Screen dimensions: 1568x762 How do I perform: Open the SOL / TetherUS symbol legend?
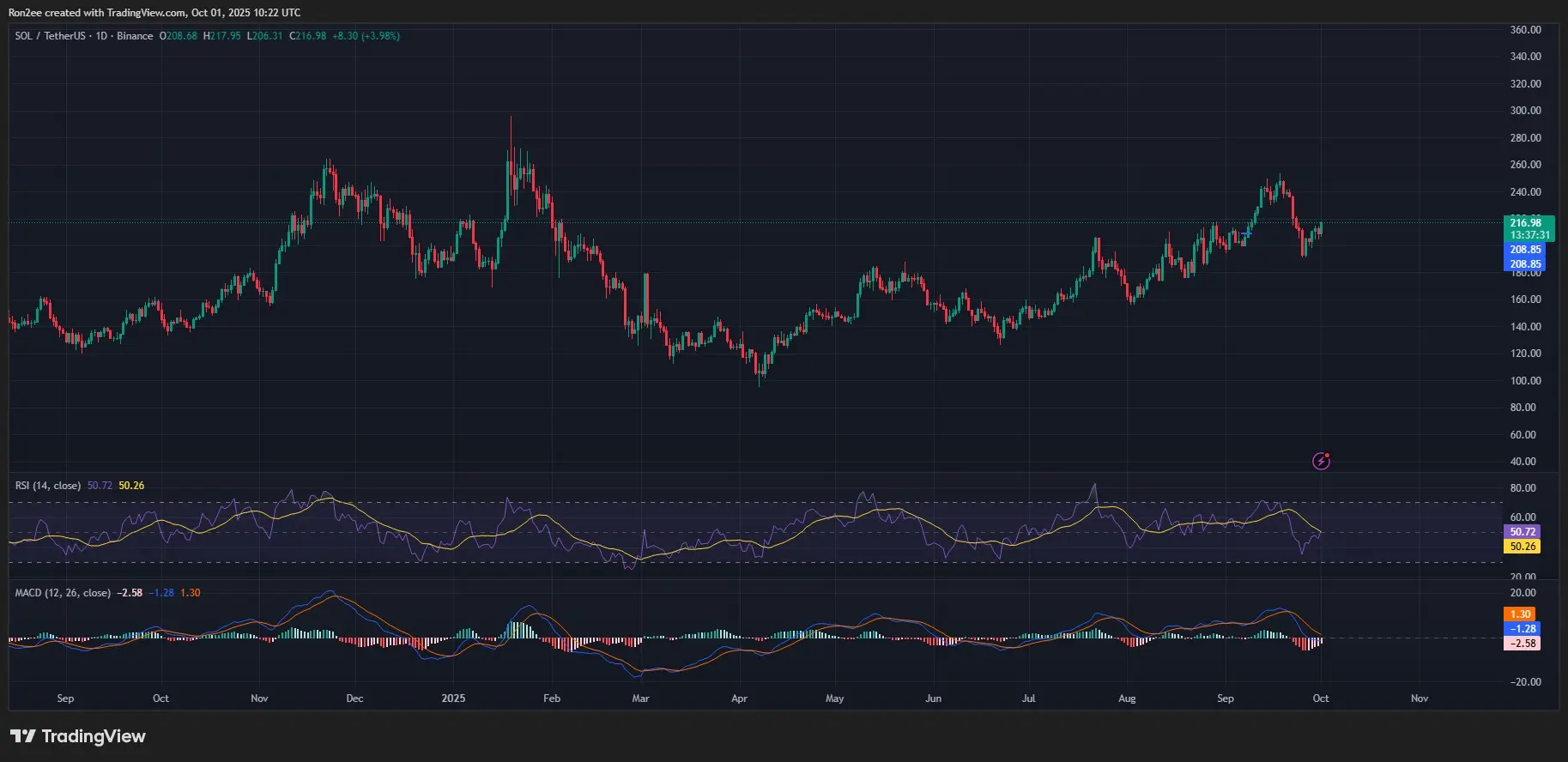pyautogui.click(x=84, y=36)
